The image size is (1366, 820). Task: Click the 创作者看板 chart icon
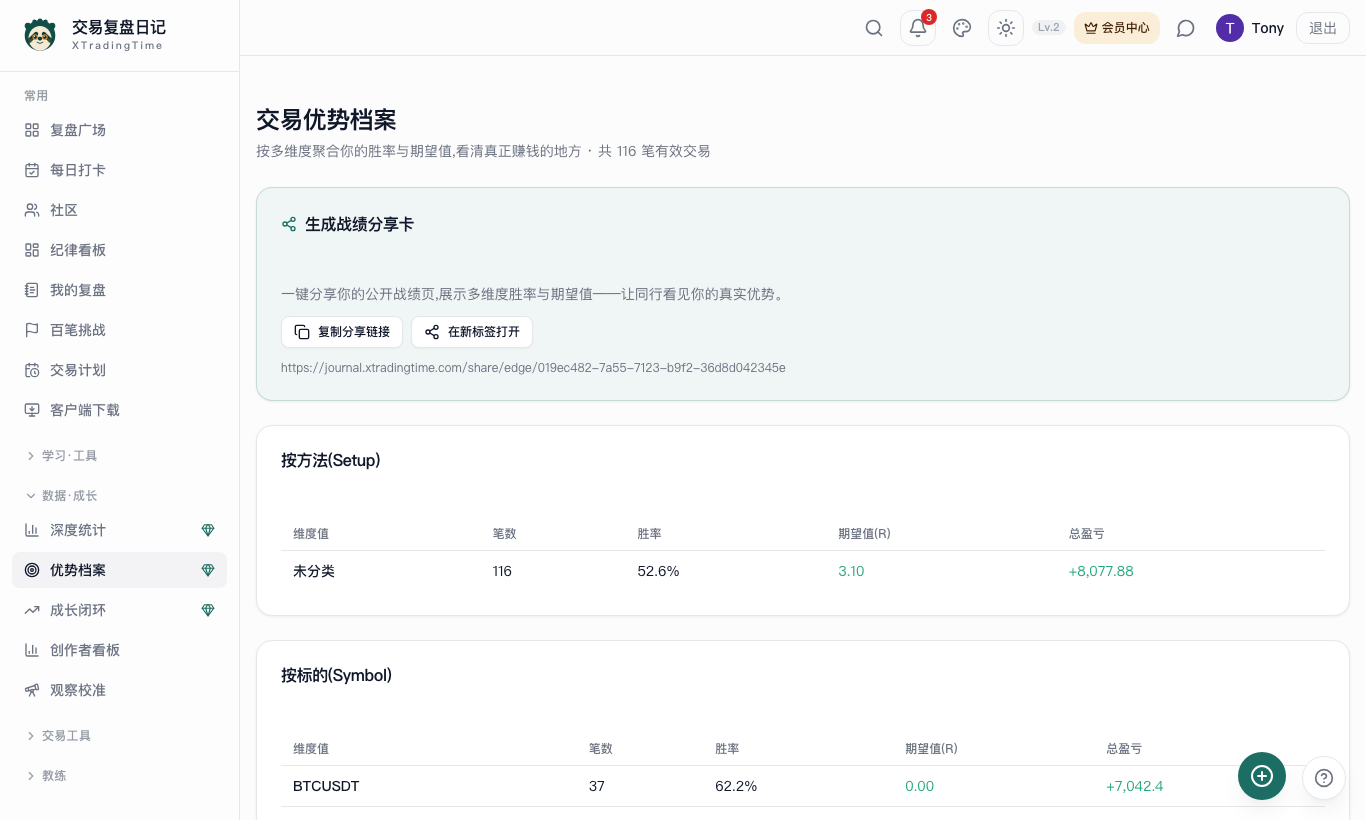click(32, 650)
